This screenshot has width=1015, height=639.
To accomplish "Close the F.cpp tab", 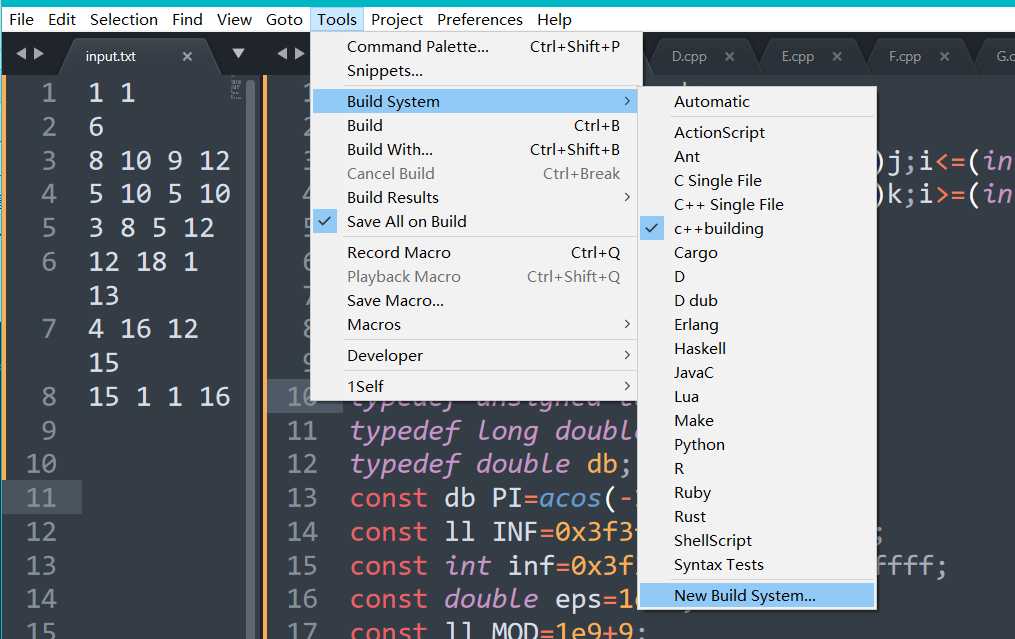I will coord(944,56).
